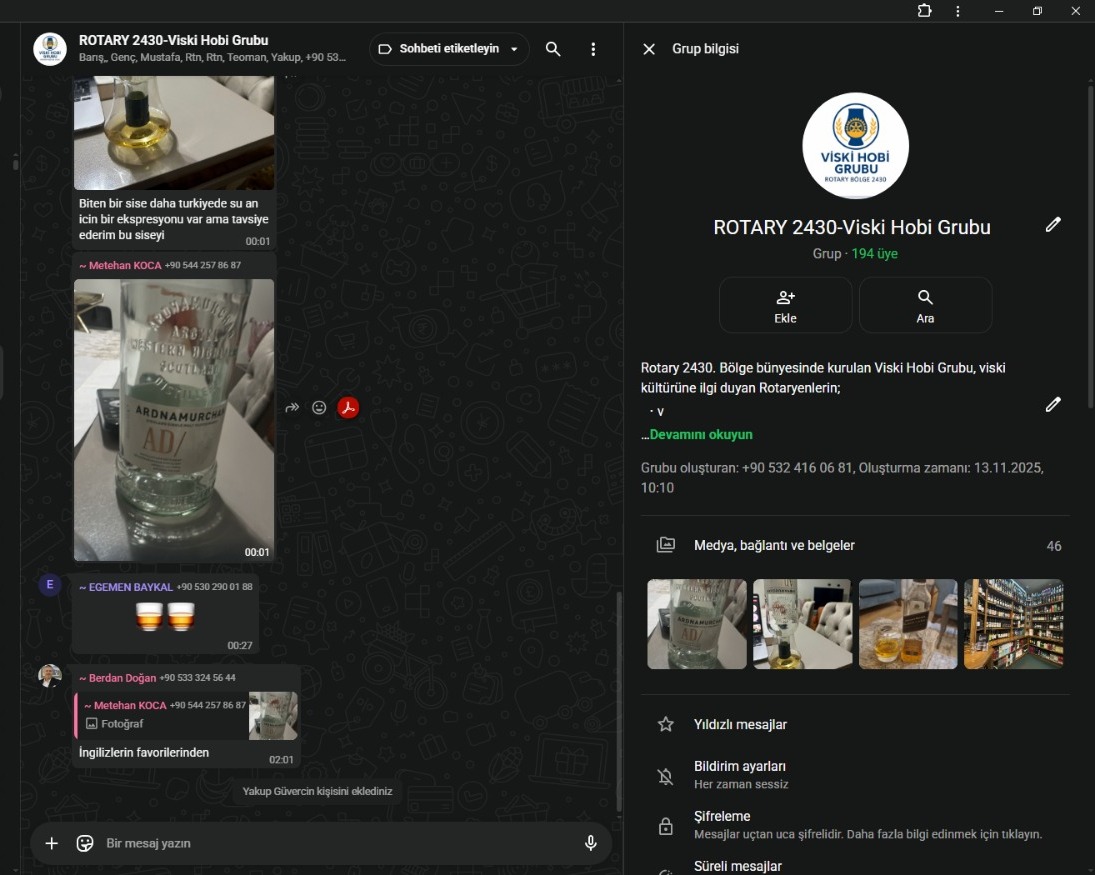Open the three-dot chat menu
Screen dimensions: 1095x875
pos(593,49)
